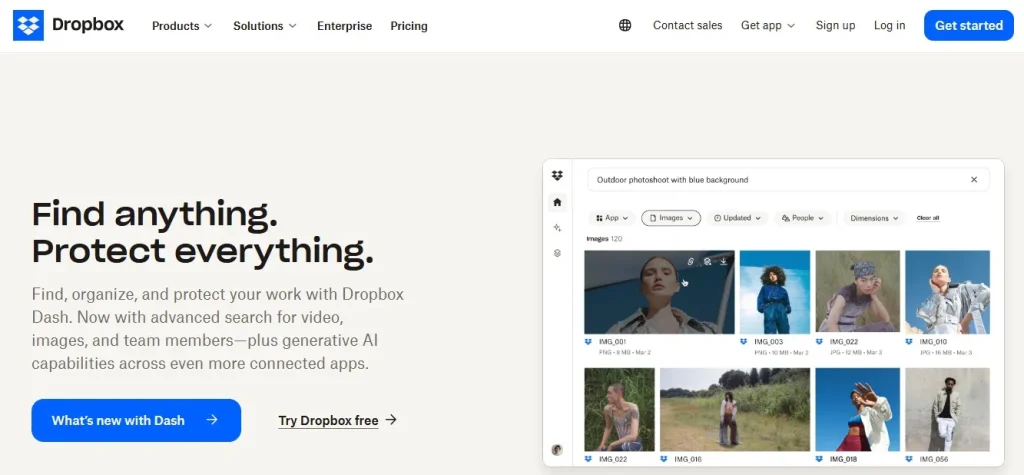Go to the Enterprise page
This screenshot has height=475, width=1024.
point(344,26)
